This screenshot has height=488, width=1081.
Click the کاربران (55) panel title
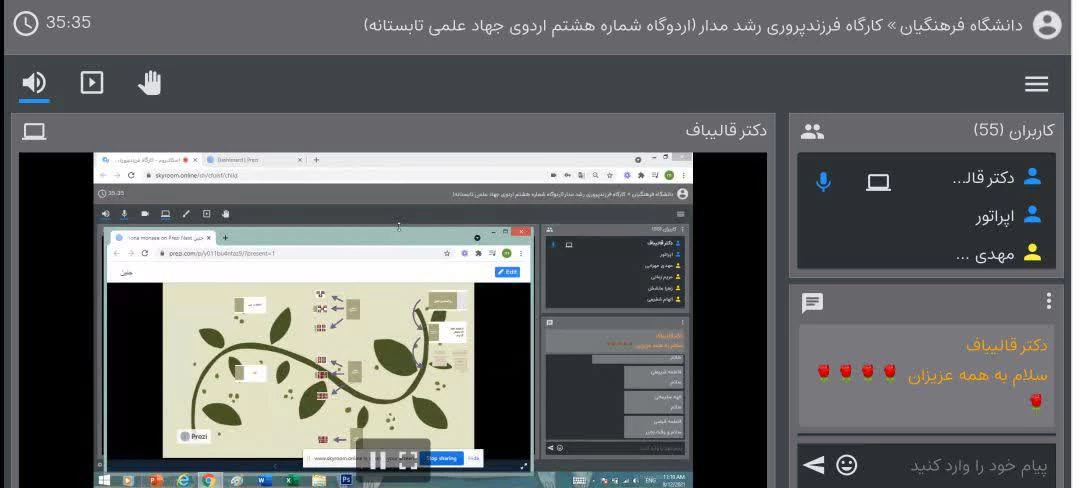(x=1014, y=131)
